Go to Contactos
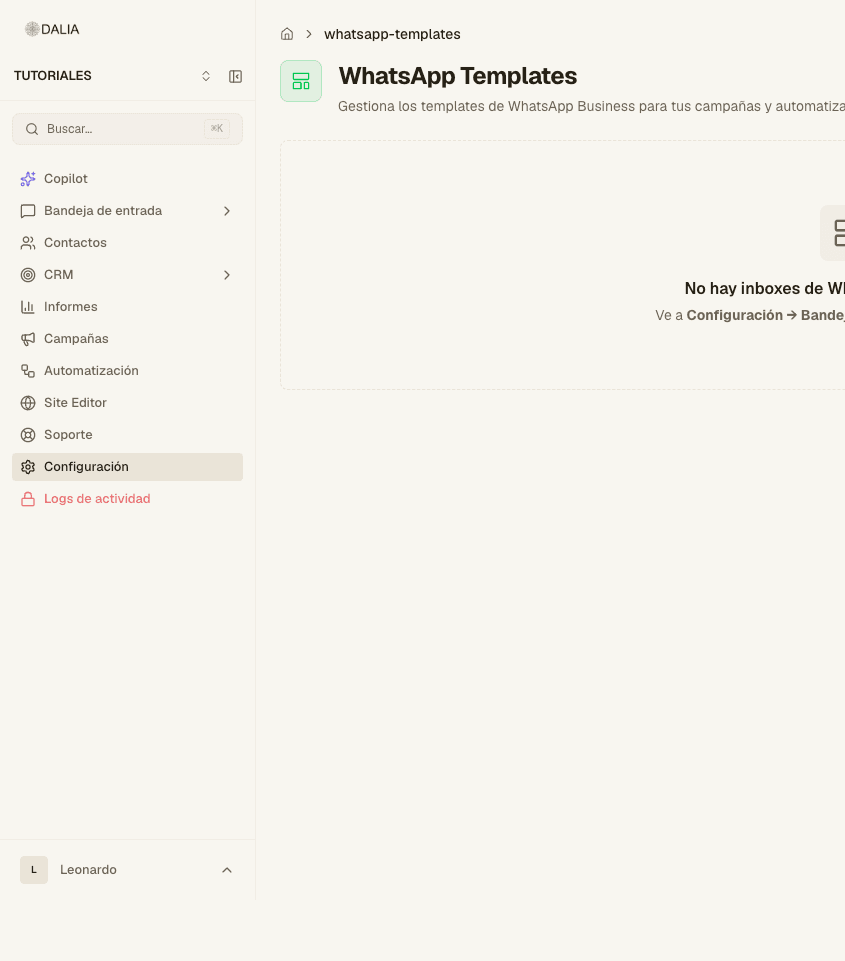Screen dimensions: 845x961 (x=127, y=243)
